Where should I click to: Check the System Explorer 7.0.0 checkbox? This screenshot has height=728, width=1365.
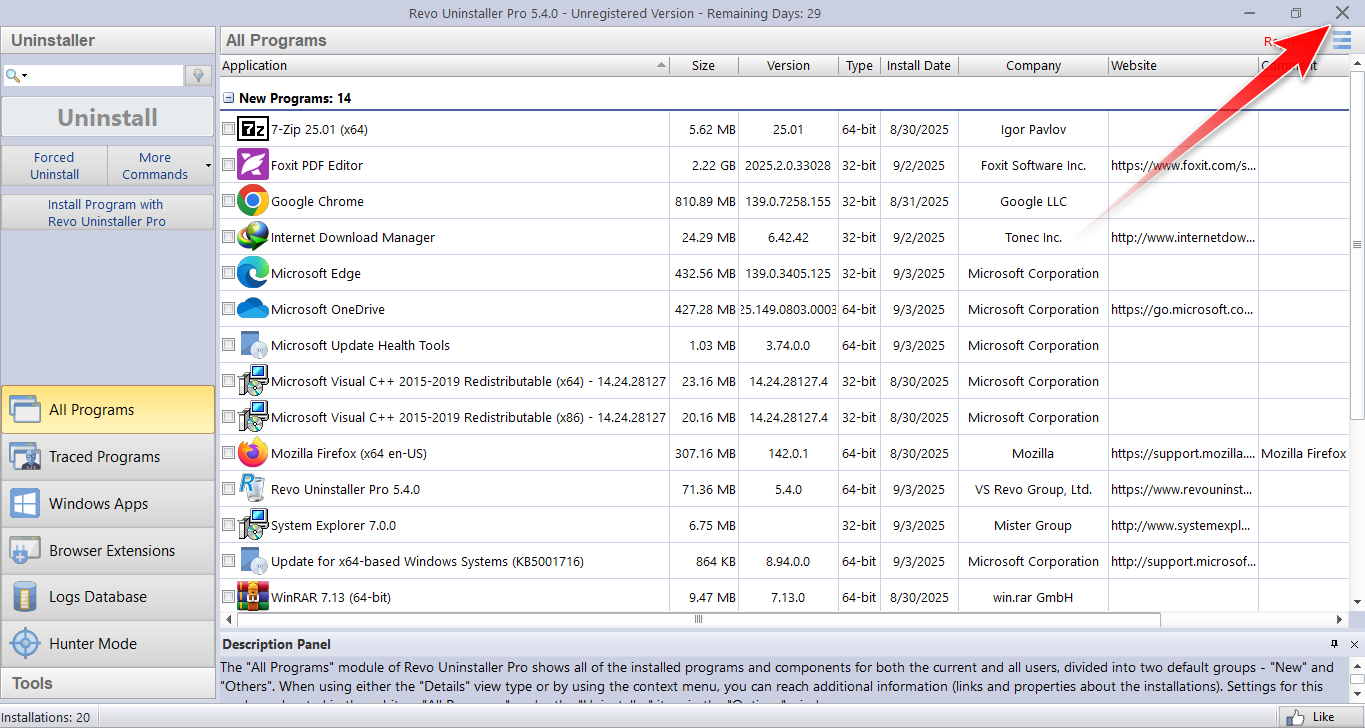tap(228, 525)
